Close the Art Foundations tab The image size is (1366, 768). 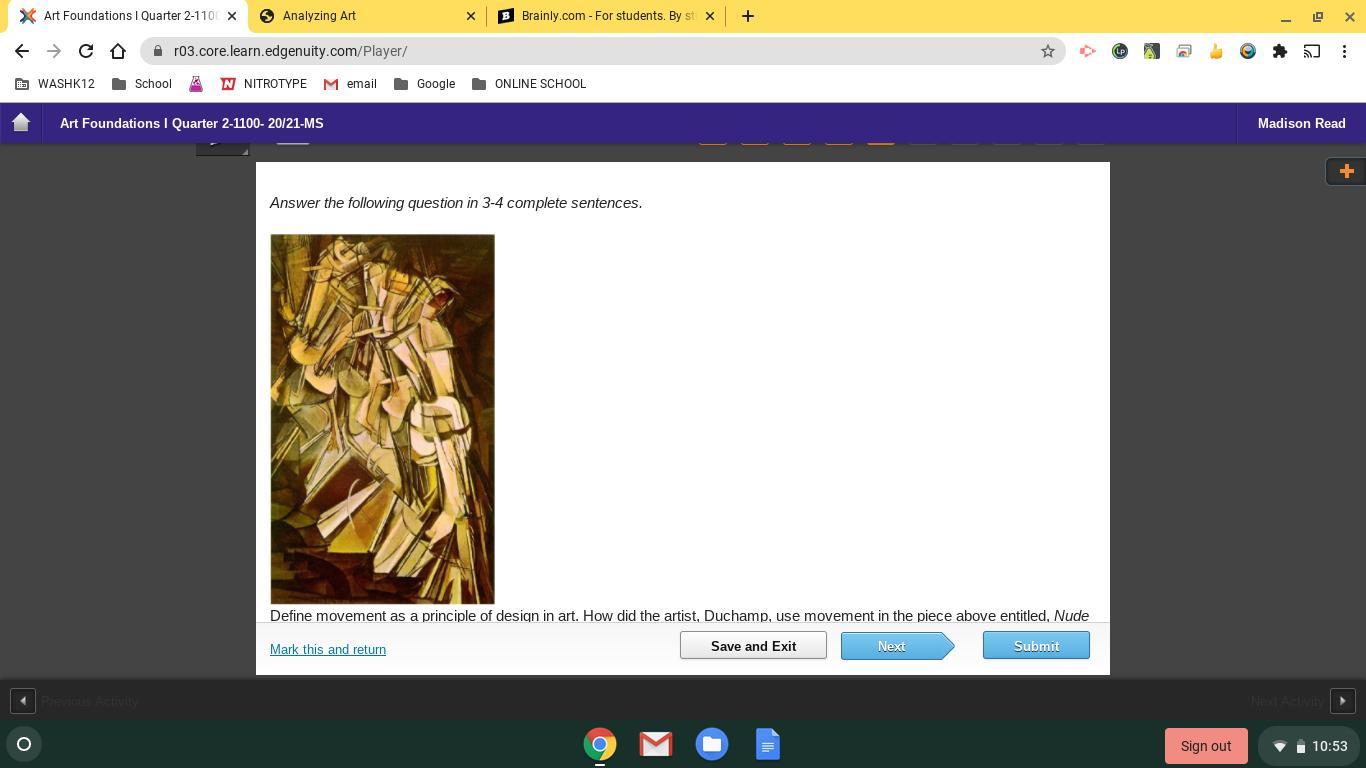click(x=232, y=16)
